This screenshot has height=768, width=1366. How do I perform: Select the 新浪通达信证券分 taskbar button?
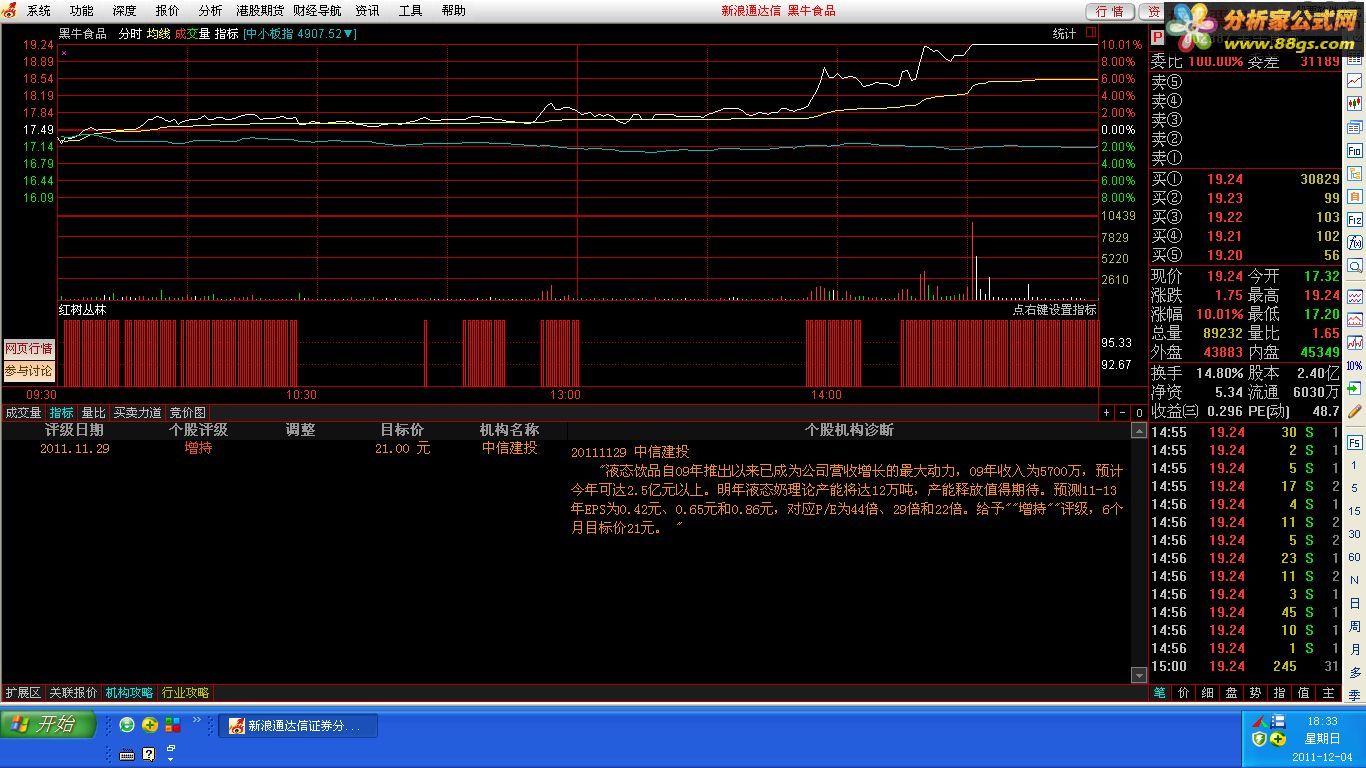298,726
